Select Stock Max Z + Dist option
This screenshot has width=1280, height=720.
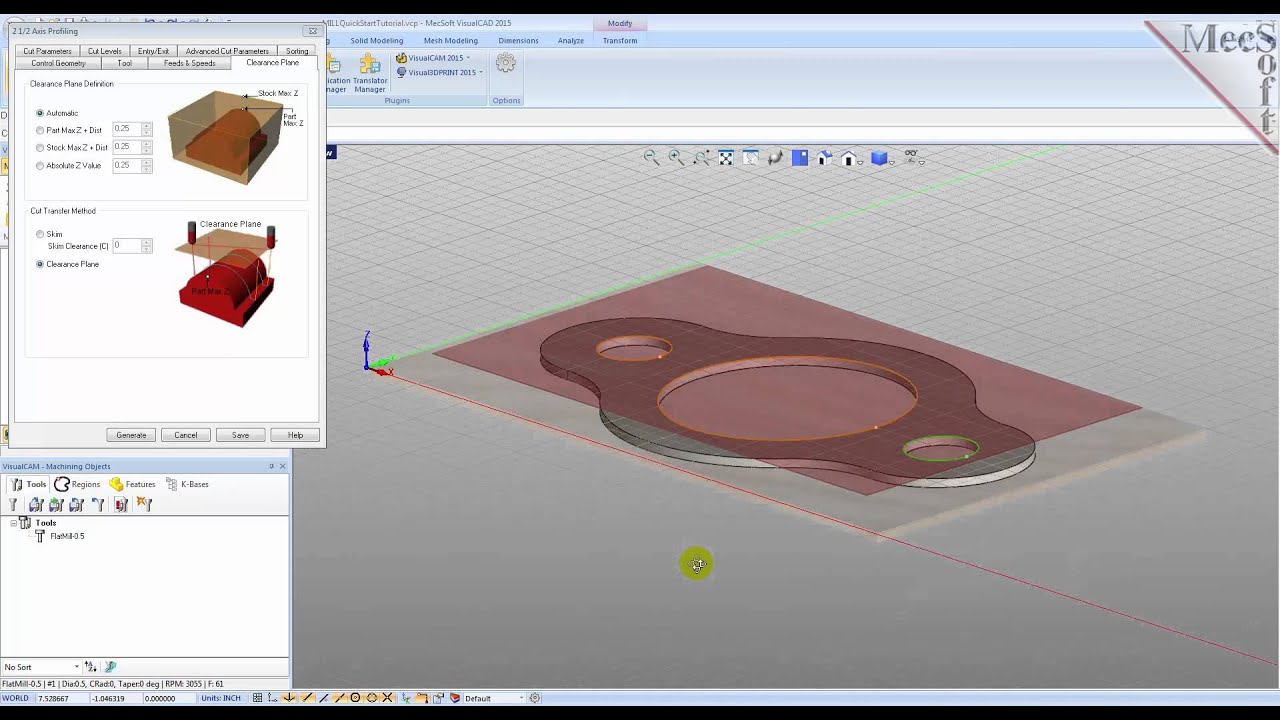[40, 148]
